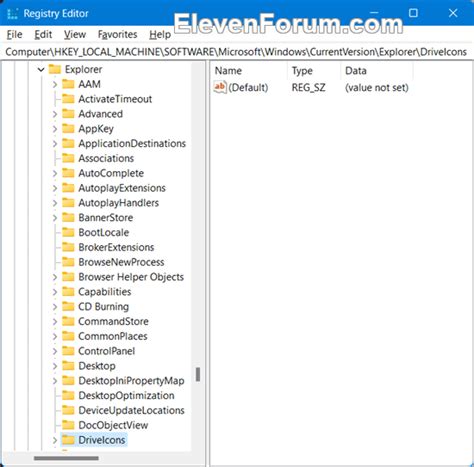474x467 pixels.
Task: Expand the AppKey key
Action: pyautogui.click(x=55, y=129)
